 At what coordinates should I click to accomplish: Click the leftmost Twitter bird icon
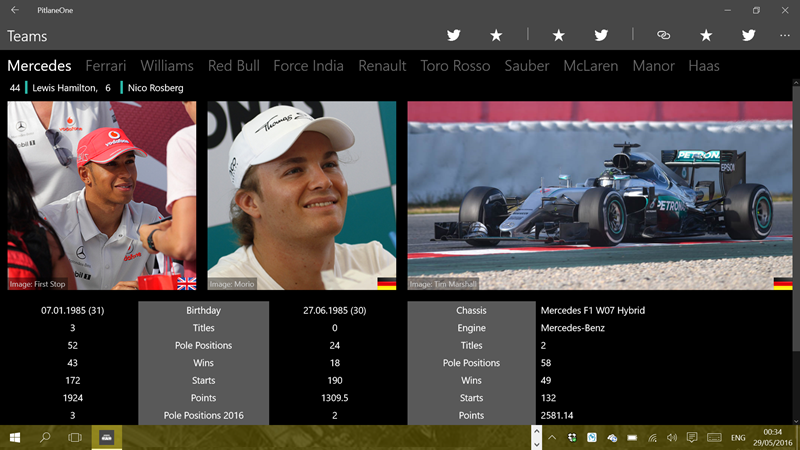point(454,35)
